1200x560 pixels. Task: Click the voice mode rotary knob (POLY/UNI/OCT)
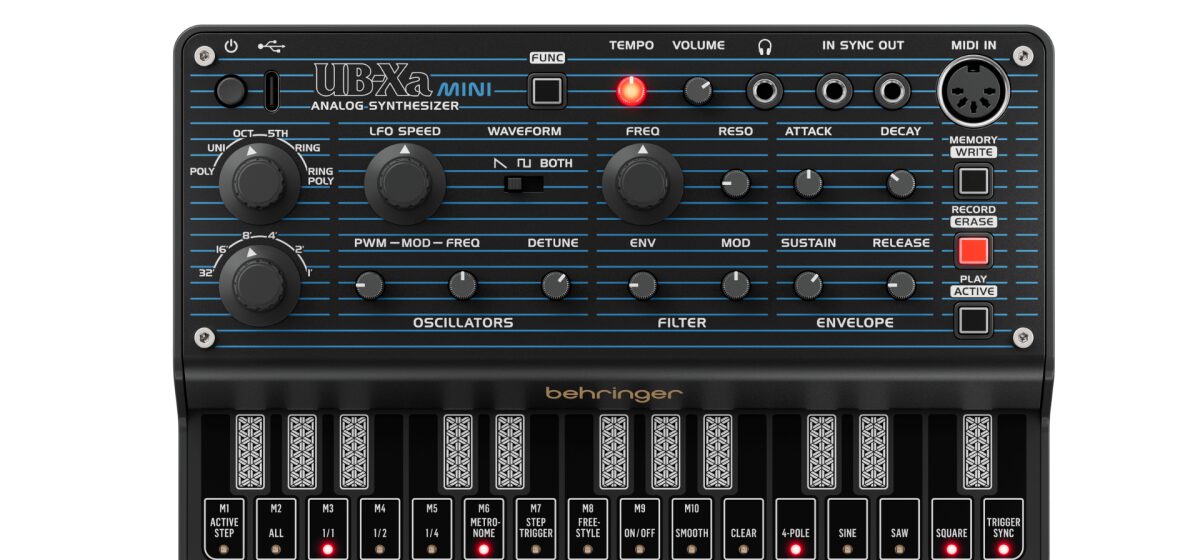[x=259, y=183]
